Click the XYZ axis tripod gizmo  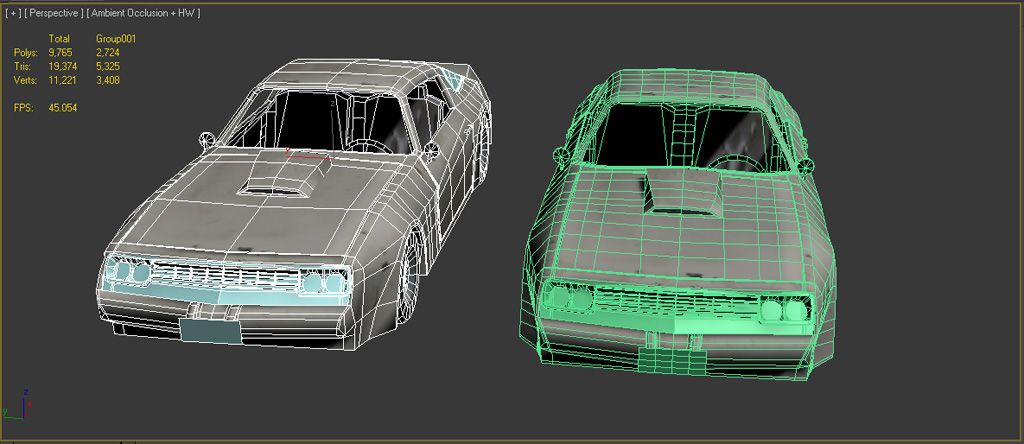(x=17, y=404)
